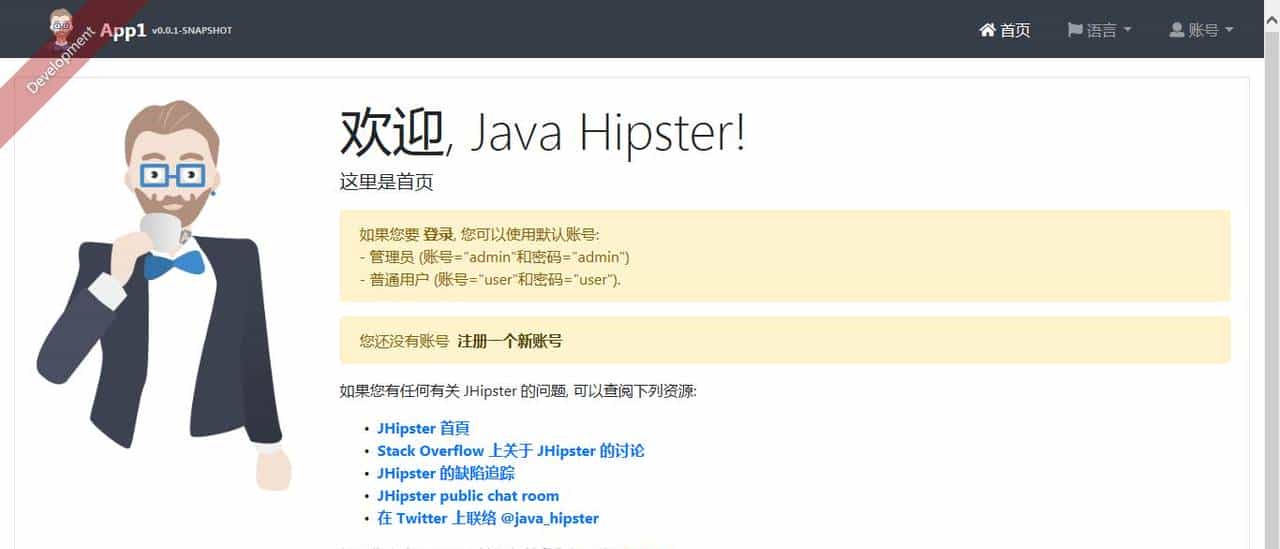Open the Twitter @java_hipster link
Viewport: 1280px width, 549px height.
[488, 518]
